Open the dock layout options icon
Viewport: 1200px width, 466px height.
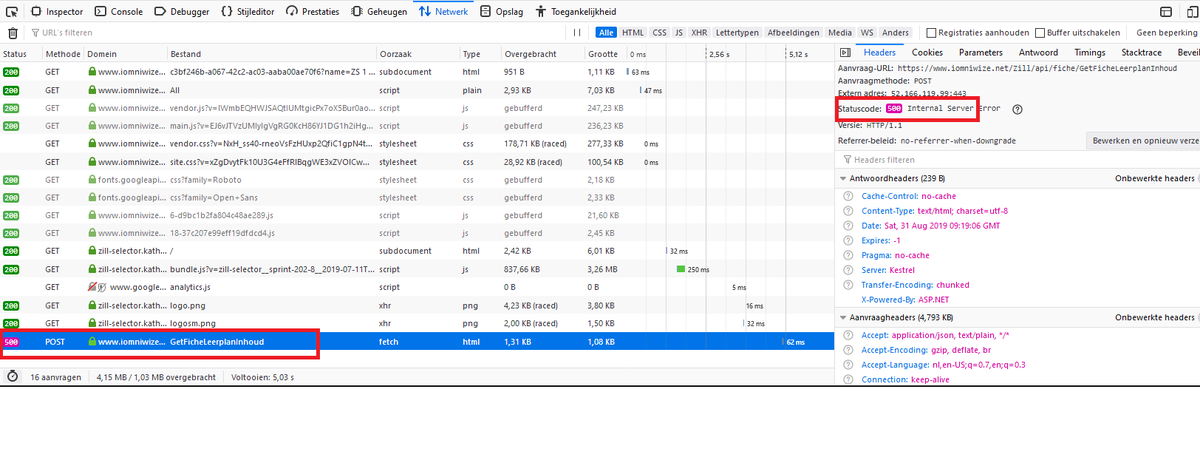(x=1167, y=12)
